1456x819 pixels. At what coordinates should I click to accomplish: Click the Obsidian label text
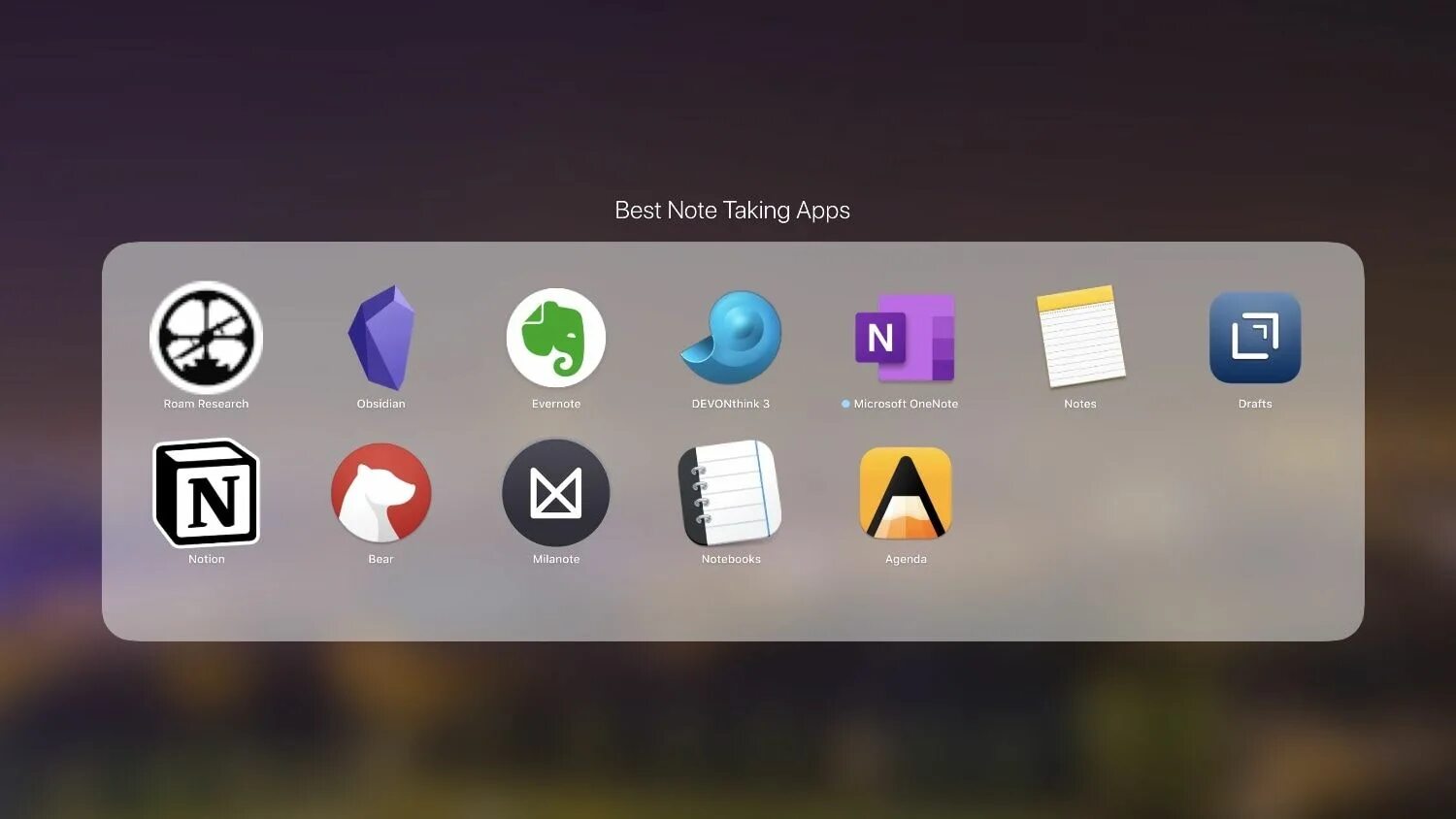point(381,404)
